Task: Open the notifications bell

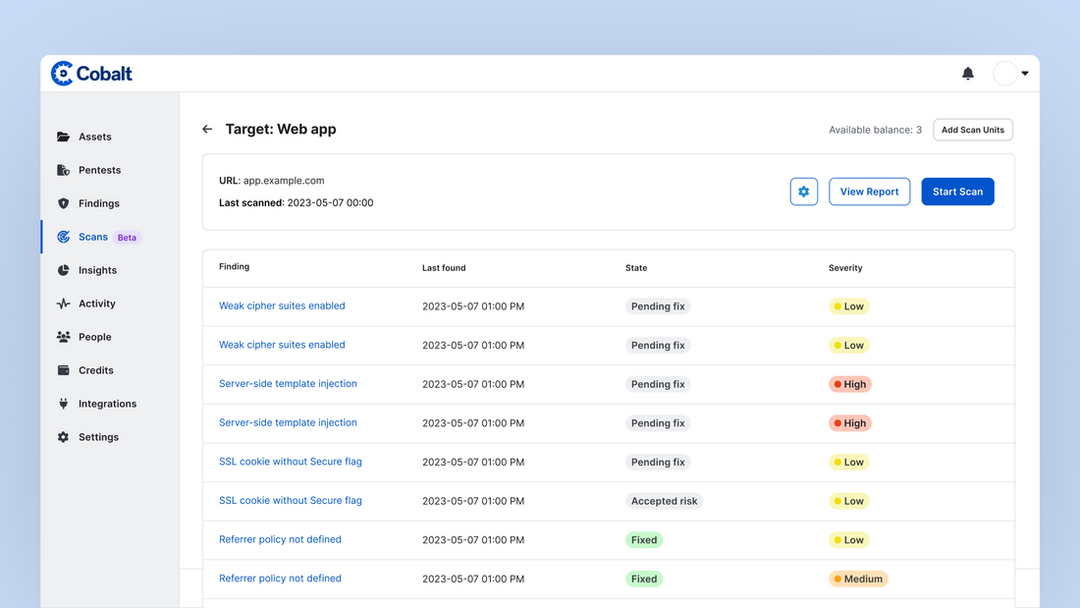Action: [x=967, y=73]
